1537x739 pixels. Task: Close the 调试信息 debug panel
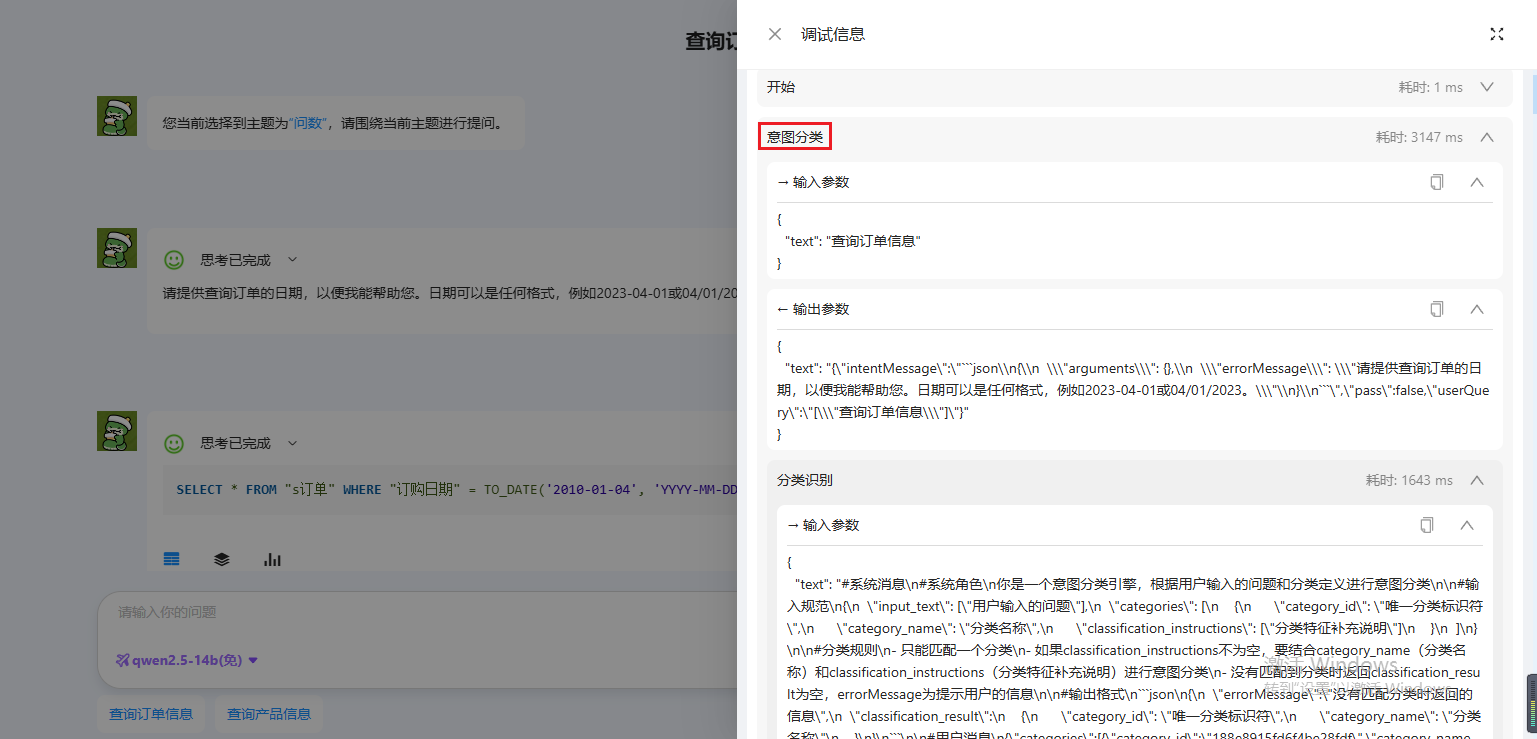(x=775, y=34)
